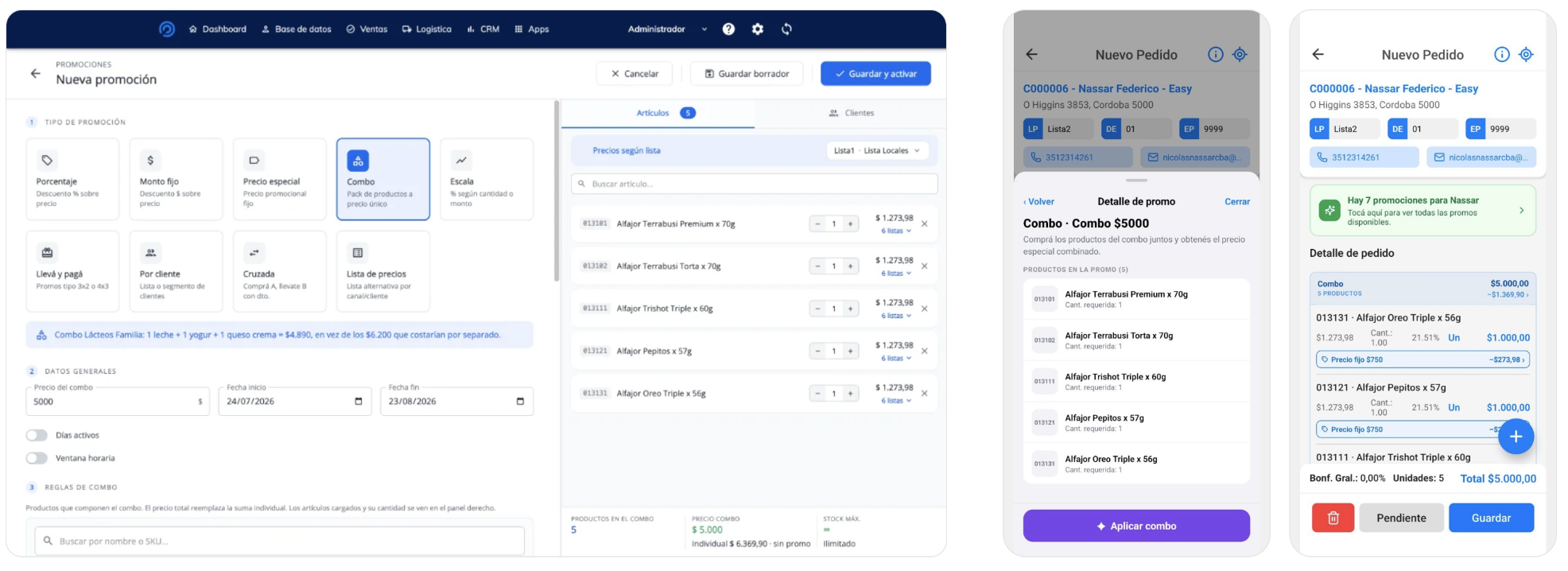The image size is (1568, 571).
Task: Click the app logo in top navigation
Action: (166, 29)
